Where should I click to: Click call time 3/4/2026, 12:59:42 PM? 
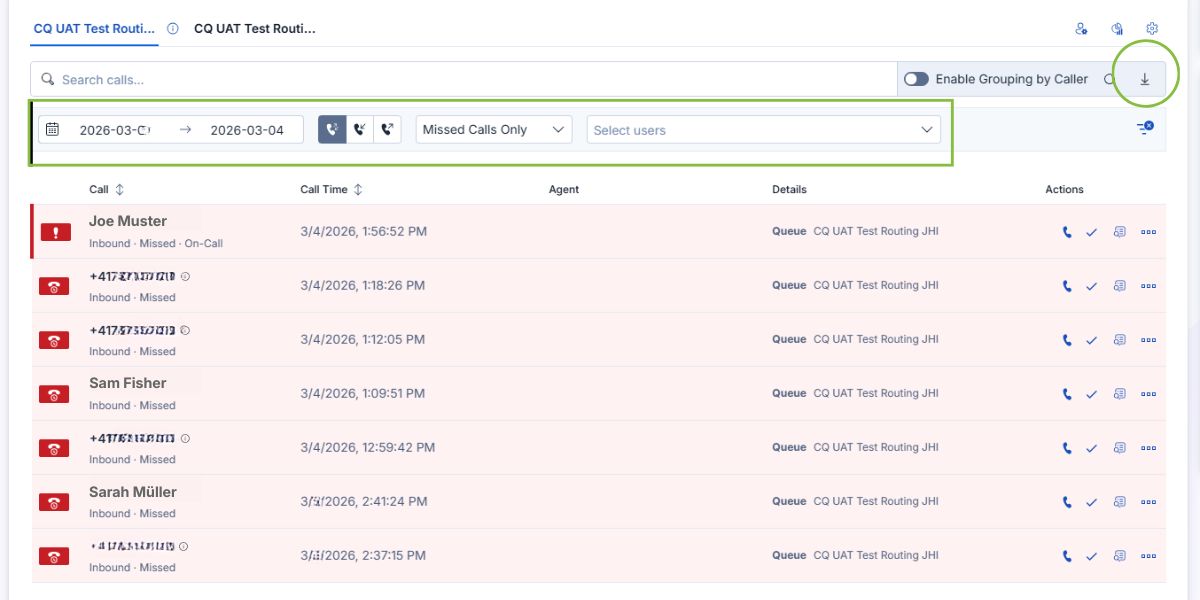(x=368, y=448)
